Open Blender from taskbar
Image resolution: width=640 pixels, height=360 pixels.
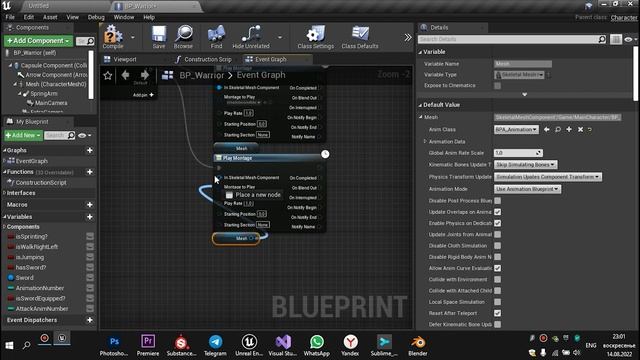(418, 345)
